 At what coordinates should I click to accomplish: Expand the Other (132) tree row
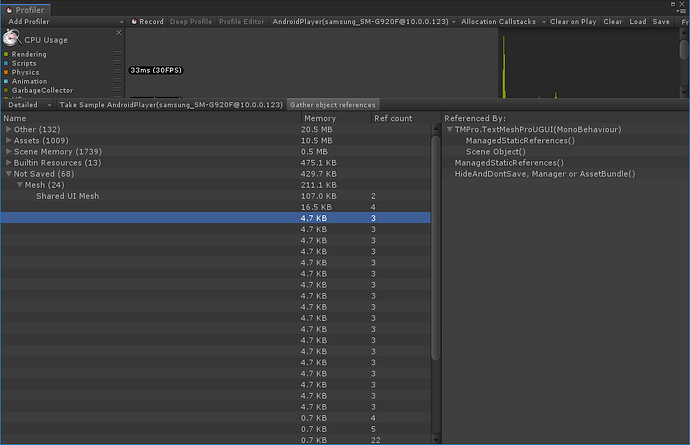(x=8, y=129)
